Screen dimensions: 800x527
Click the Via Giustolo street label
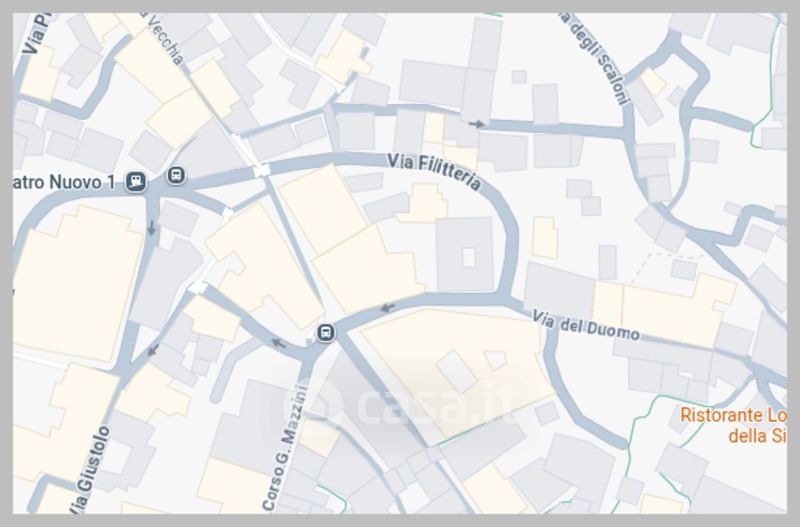[89, 470]
